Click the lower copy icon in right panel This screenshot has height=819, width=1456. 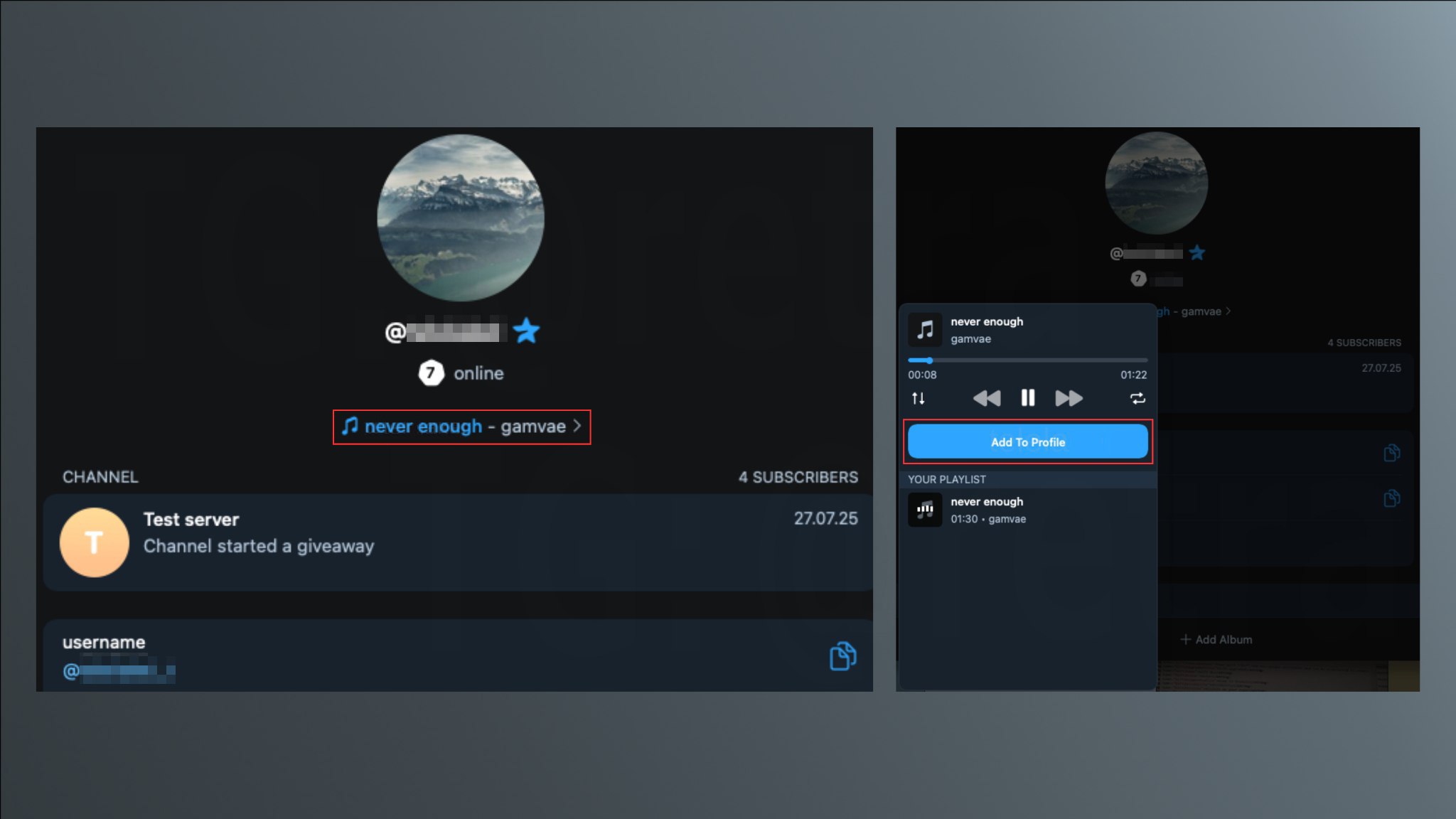pyautogui.click(x=1391, y=498)
